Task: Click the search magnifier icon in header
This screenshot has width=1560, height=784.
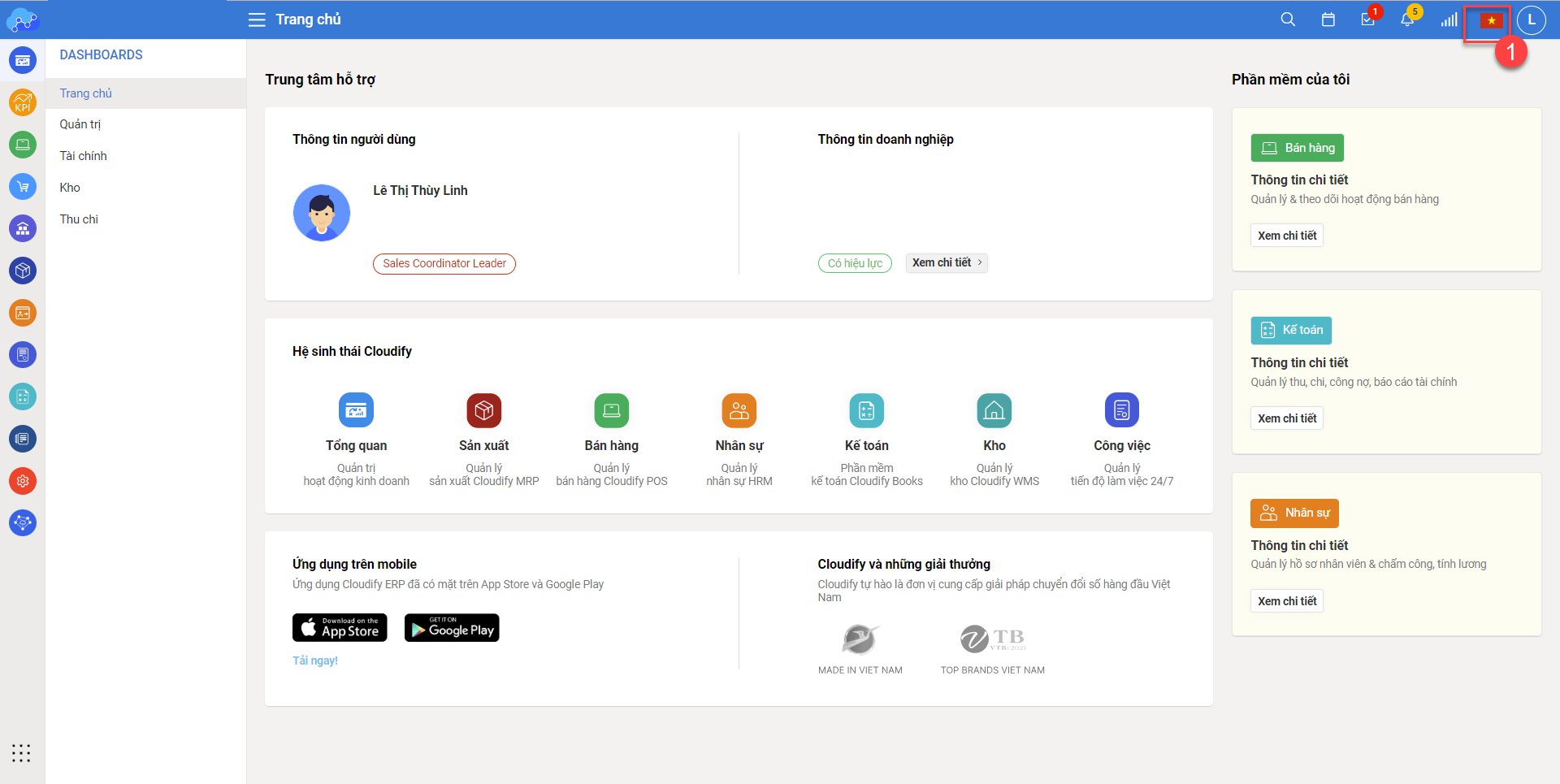Action: pyautogui.click(x=1288, y=19)
